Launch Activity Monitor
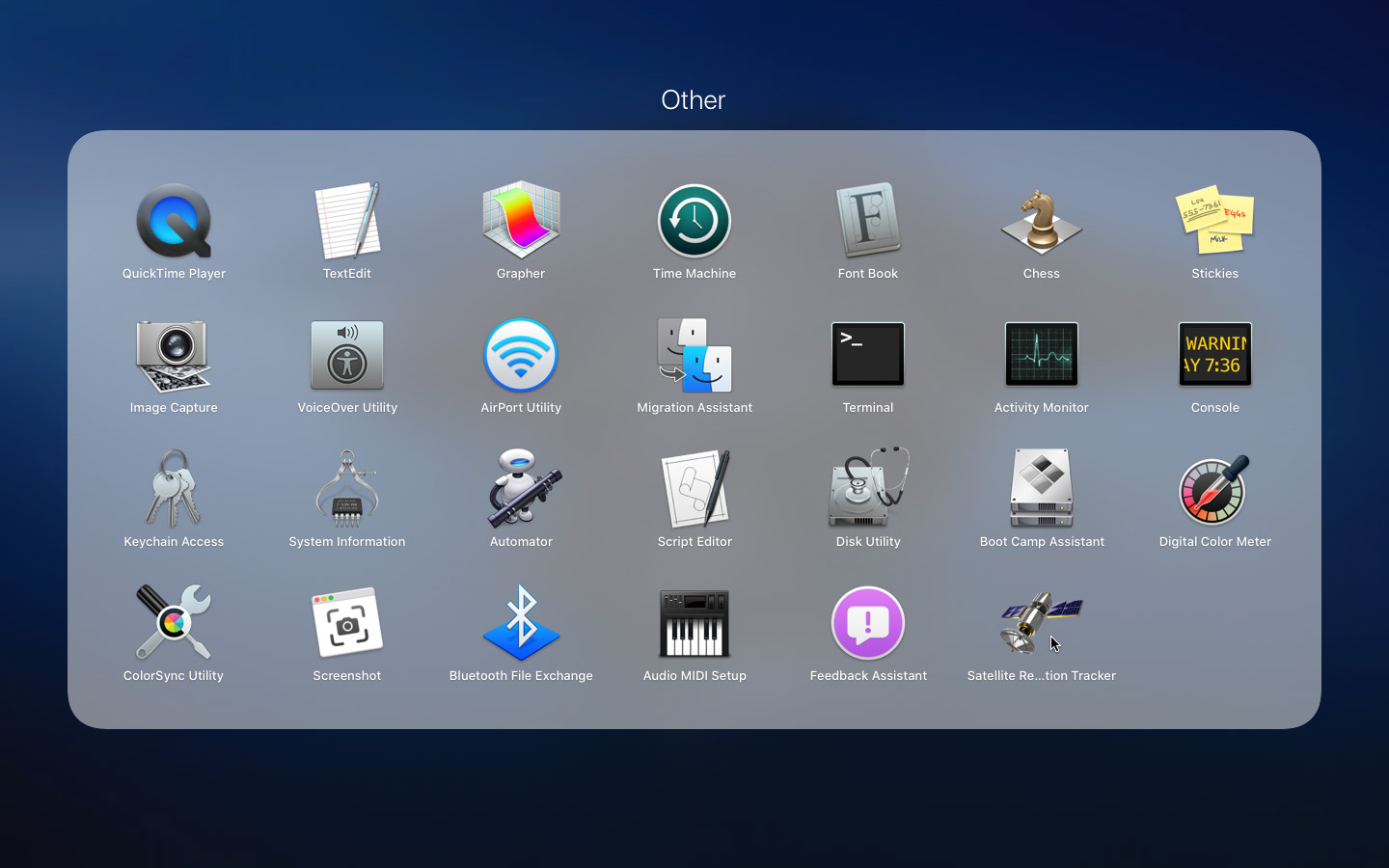Image resolution: width=1389 pixels, height=868 pixels. 1042,356
